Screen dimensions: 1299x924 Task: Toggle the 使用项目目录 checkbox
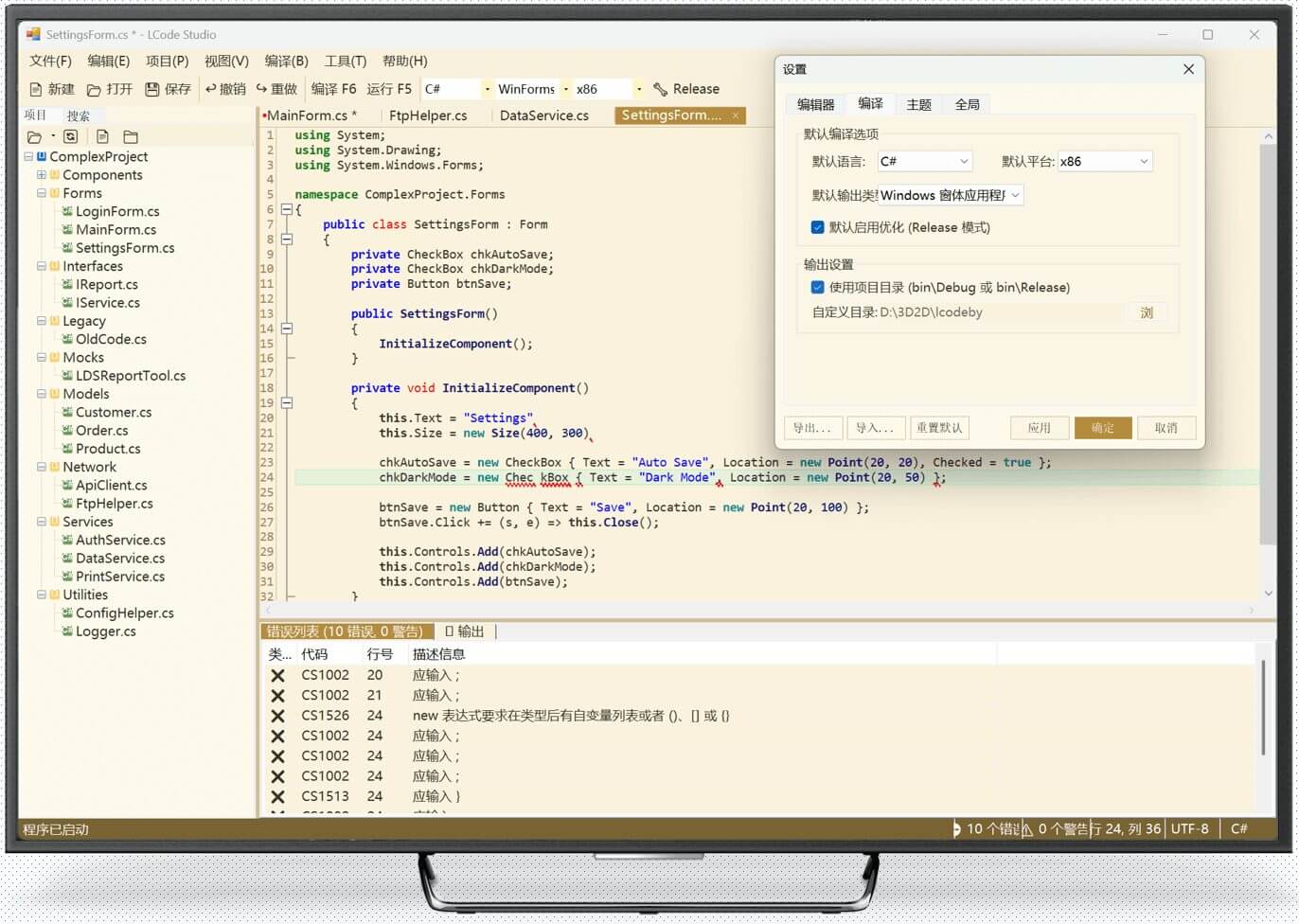[817, 287]
